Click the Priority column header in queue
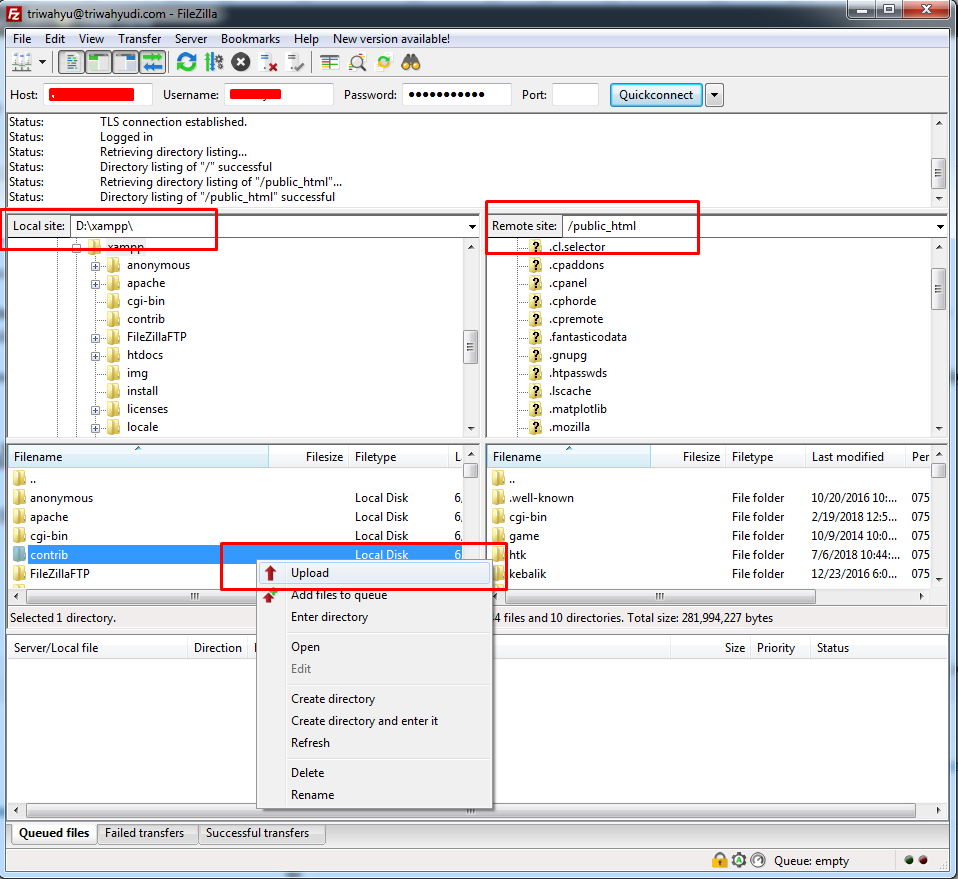The height and width of the screenshot is (879, 958). (x=780, y=647)
